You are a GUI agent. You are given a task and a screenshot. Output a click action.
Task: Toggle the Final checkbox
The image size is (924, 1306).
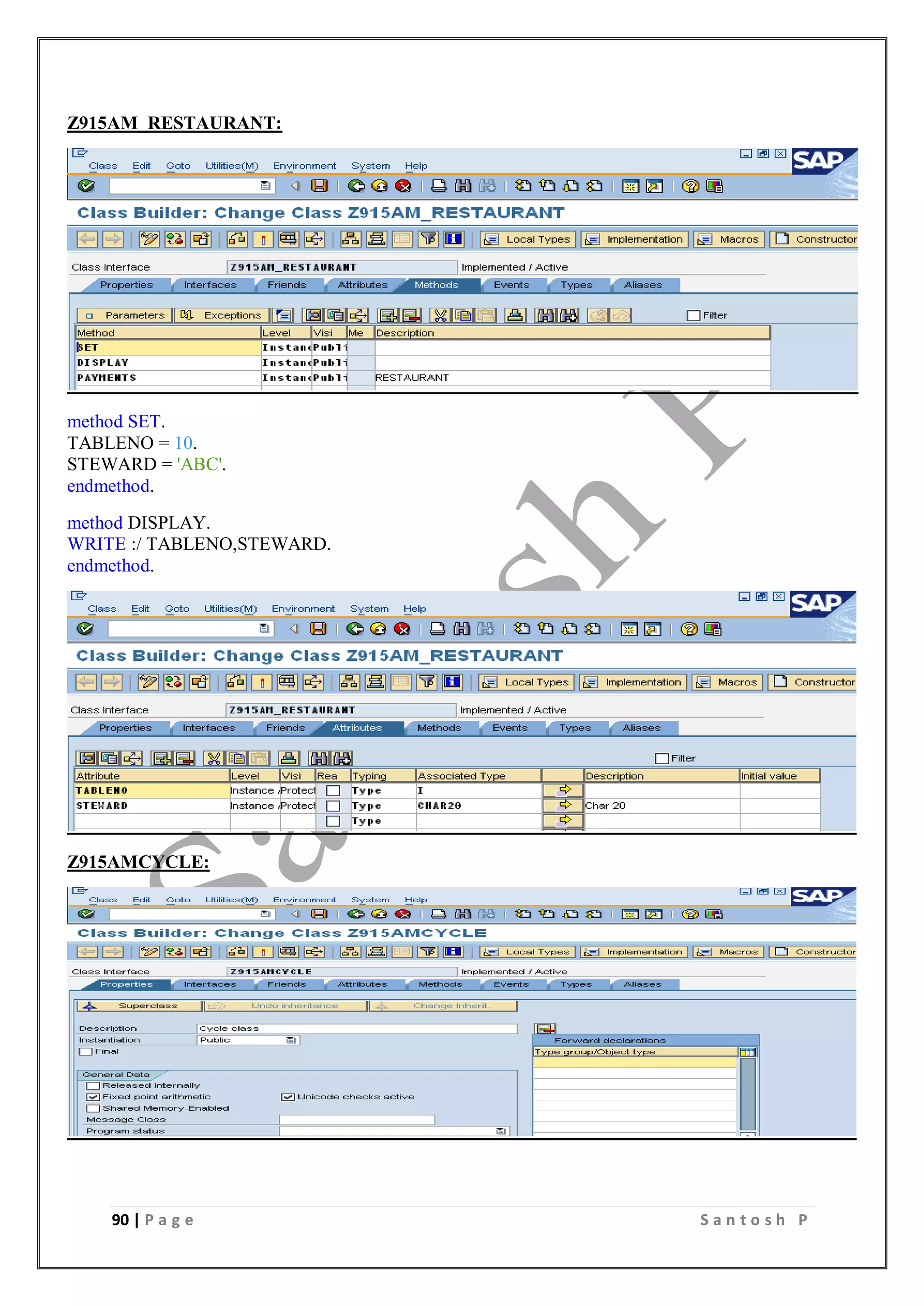(x=86, y=1052)
